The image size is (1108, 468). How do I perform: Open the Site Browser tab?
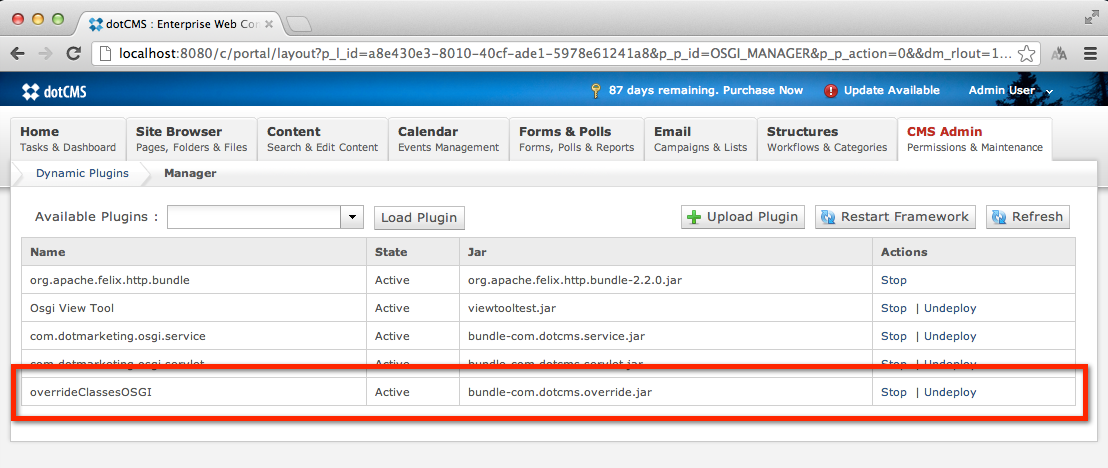click(x=190, y=139)
